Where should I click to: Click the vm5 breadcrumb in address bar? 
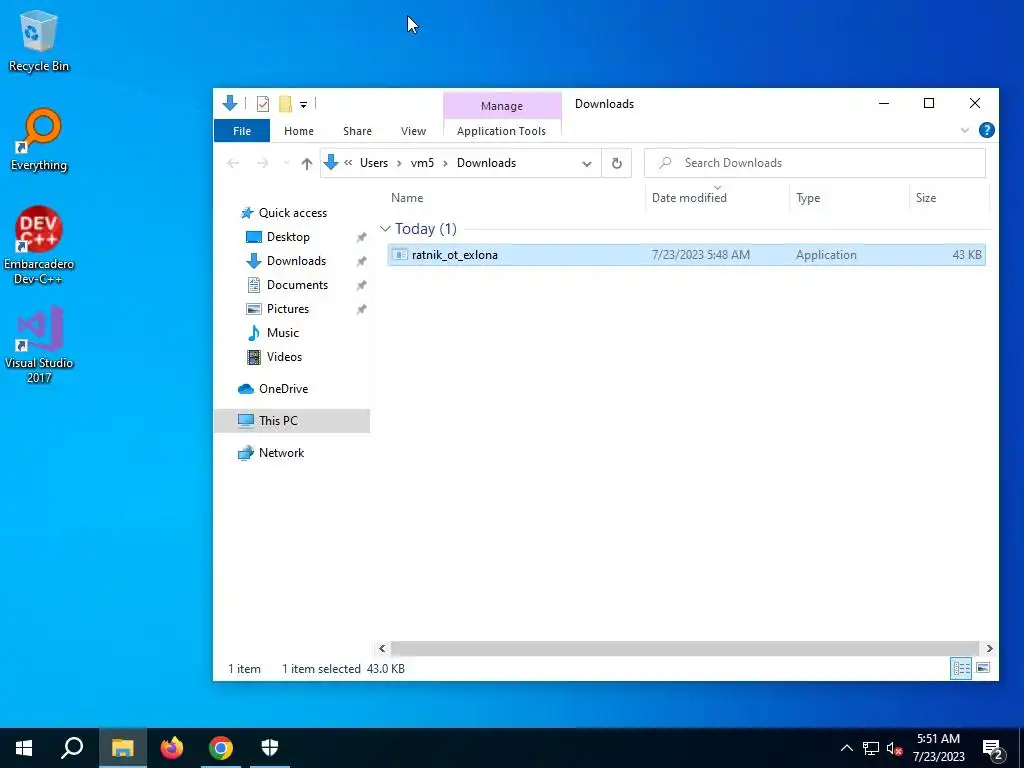click(x=422, y=163)
